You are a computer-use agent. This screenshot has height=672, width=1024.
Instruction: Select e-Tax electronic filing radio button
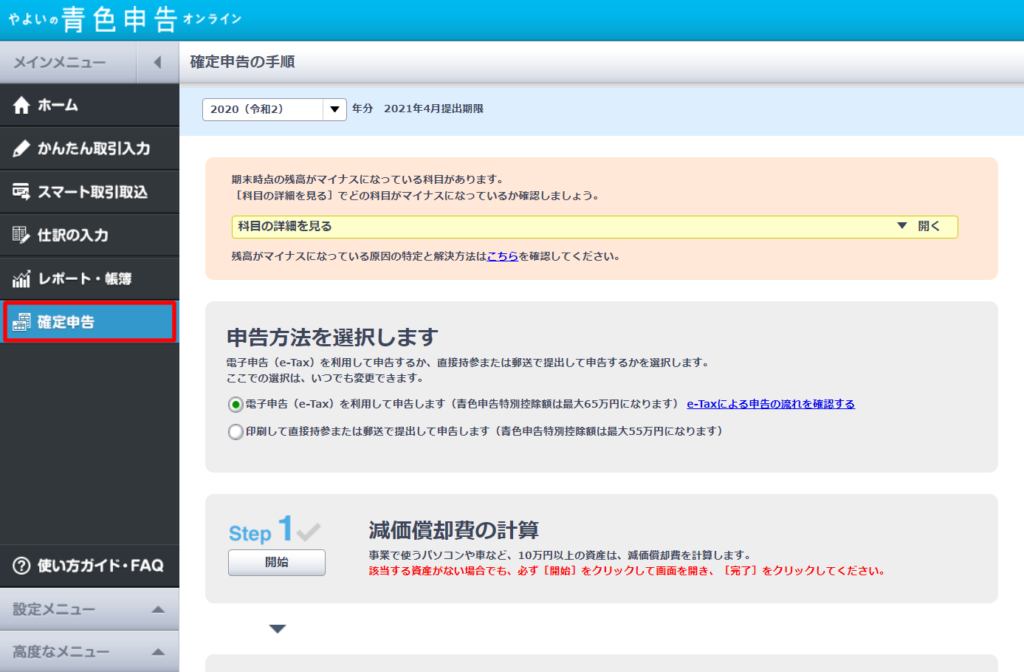click(x=236, y=405)
